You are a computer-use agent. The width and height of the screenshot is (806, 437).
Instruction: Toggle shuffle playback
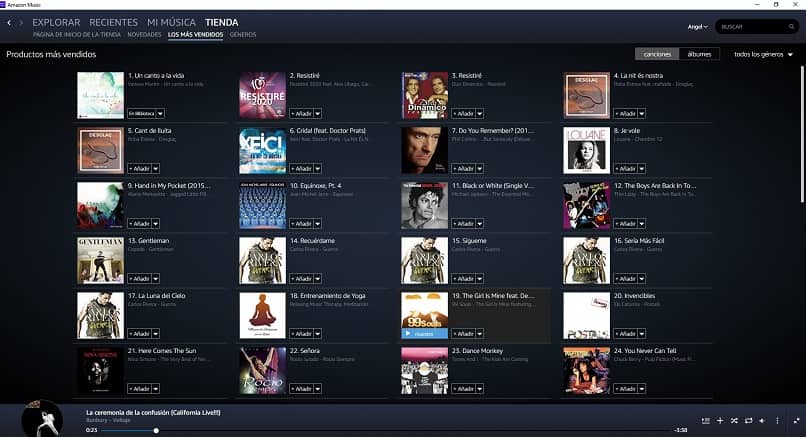tap(734, 421)
